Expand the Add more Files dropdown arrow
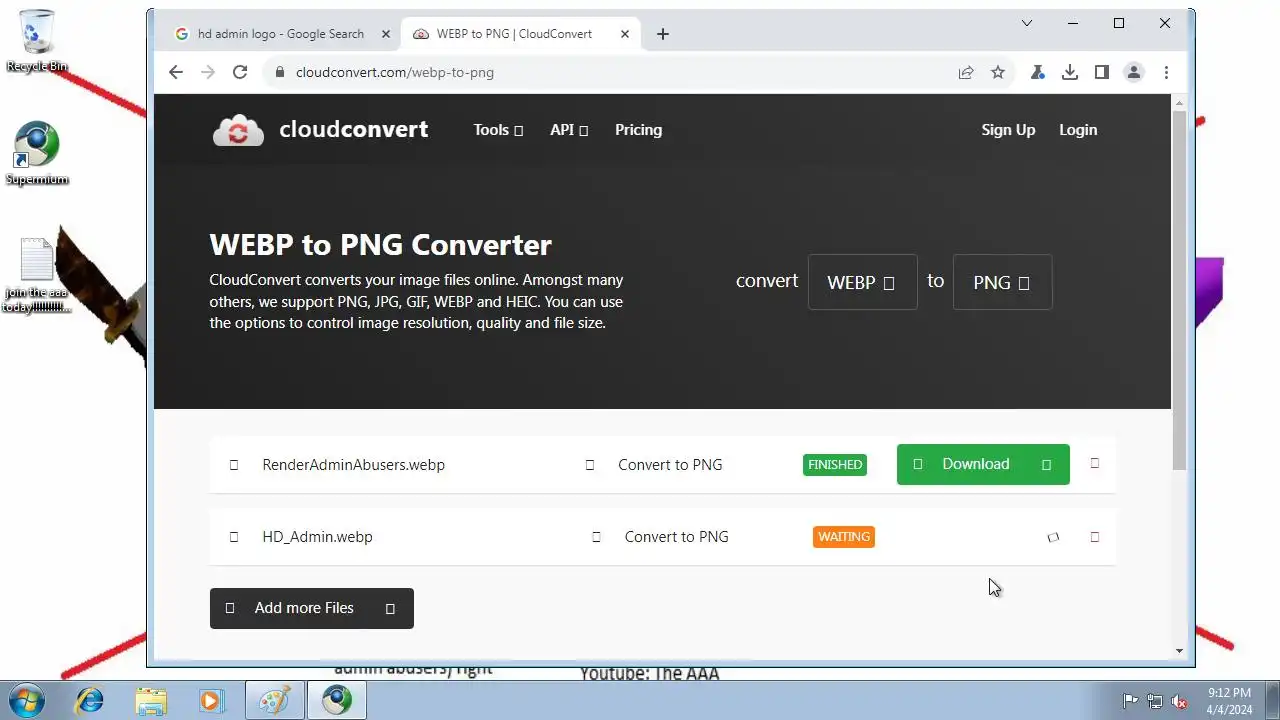The height and width of the screenshot is (720, 1280). (390, 608)
